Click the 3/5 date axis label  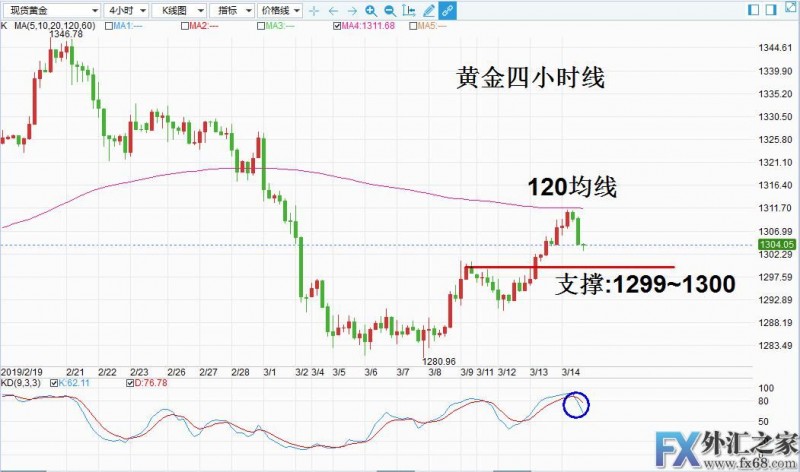339,372
